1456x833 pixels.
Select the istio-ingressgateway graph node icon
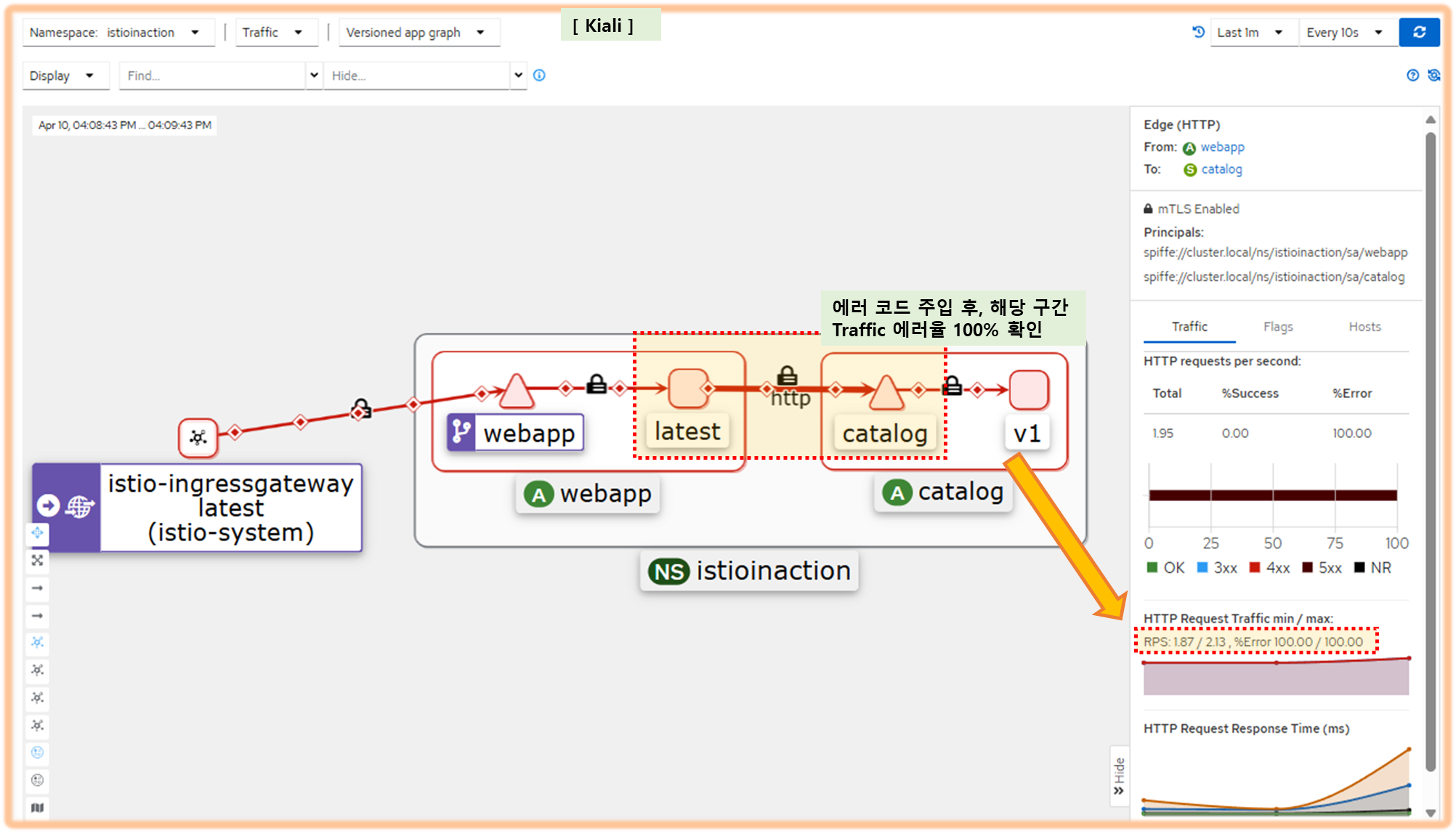tap(198, 437)
